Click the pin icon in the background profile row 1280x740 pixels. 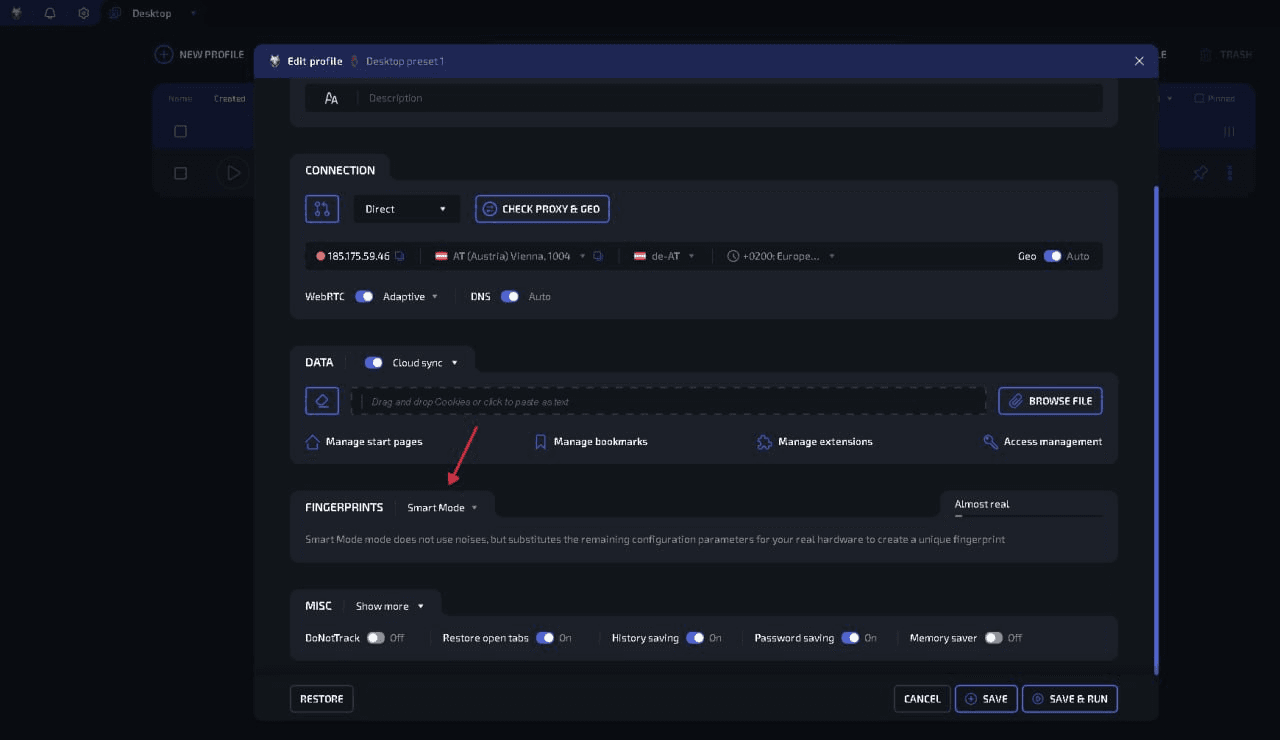click(x=1200, y=173)
